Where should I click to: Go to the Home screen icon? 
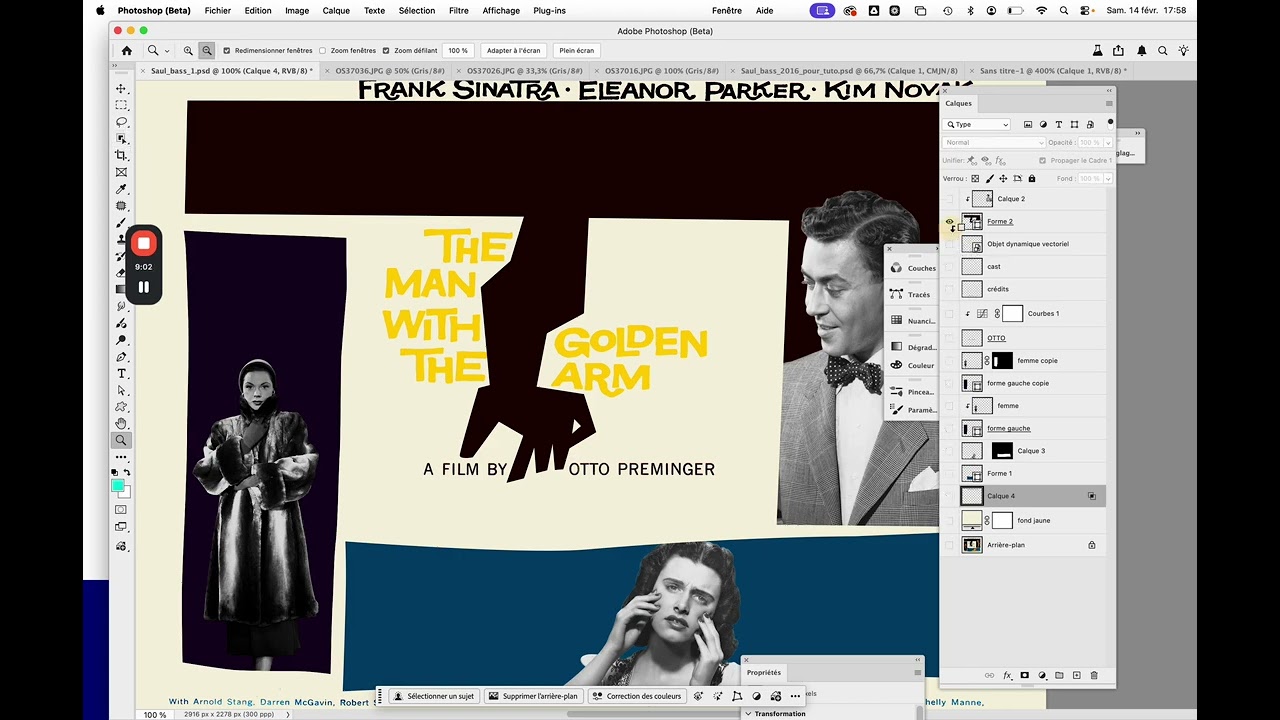tap(126, 50)
